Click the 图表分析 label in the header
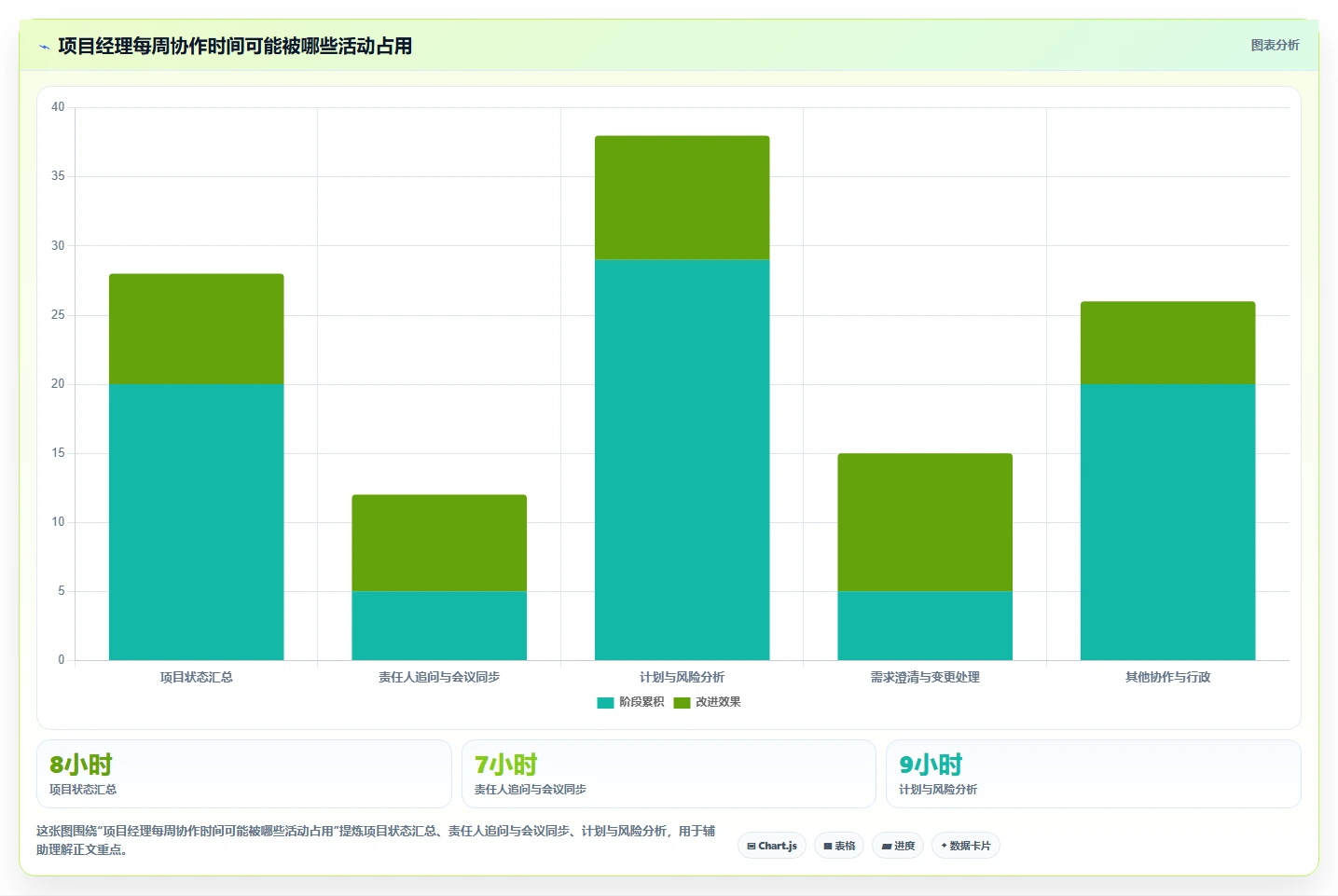Screen dimensions: 1338x896 tap(1275, 45)
